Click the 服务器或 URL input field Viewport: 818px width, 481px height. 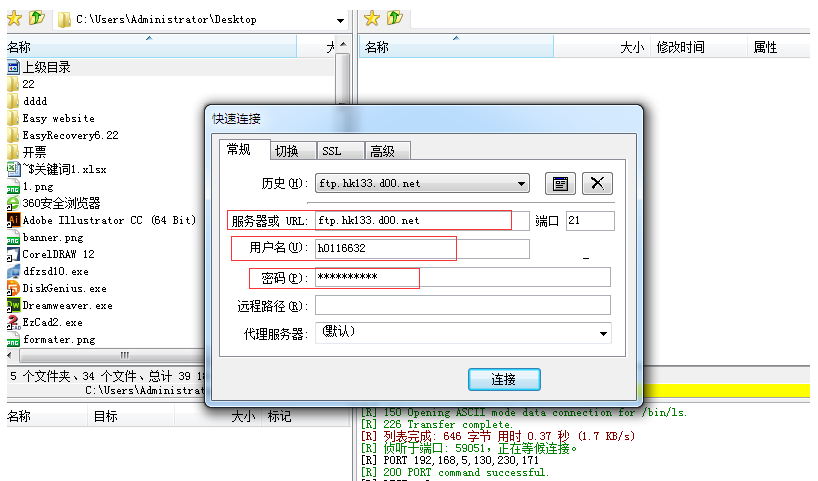[422, 221]
